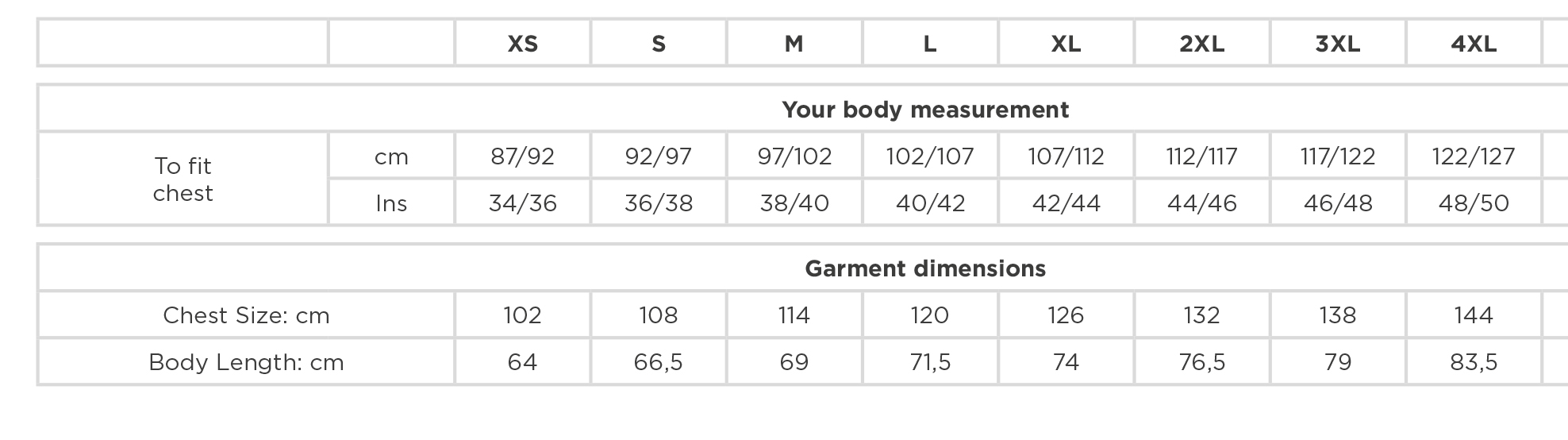The width and height of the screenshot is (1568, 440).
Task: Select body length value 66,5
Action: [x=659, y=361]
